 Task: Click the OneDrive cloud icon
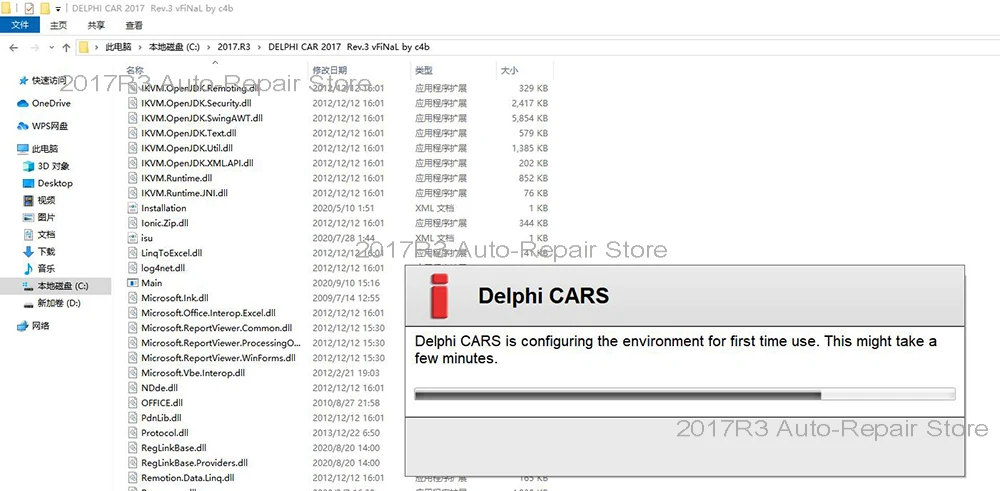[x=23, y=103]
